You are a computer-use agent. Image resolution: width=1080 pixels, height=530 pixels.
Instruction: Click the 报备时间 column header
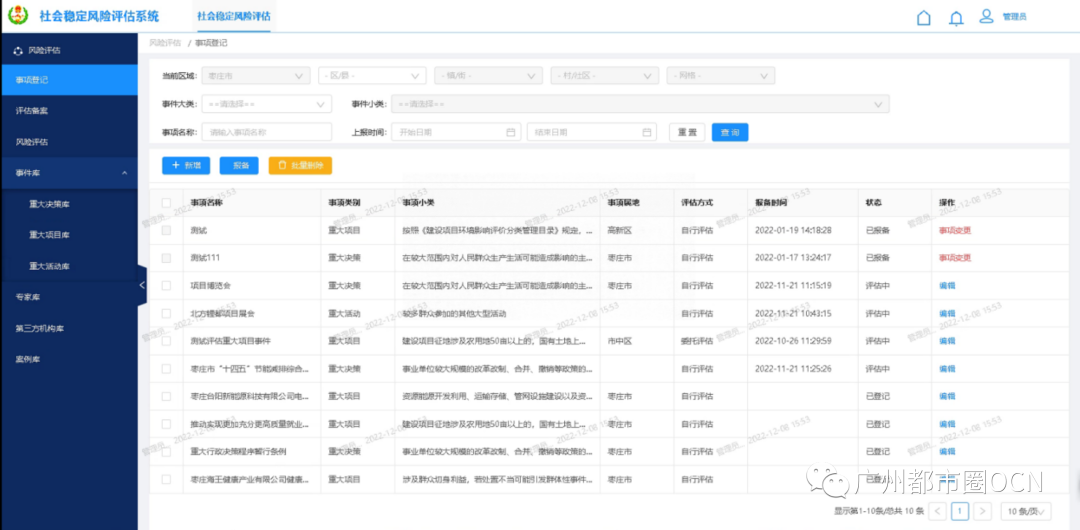tap(771, 203)
